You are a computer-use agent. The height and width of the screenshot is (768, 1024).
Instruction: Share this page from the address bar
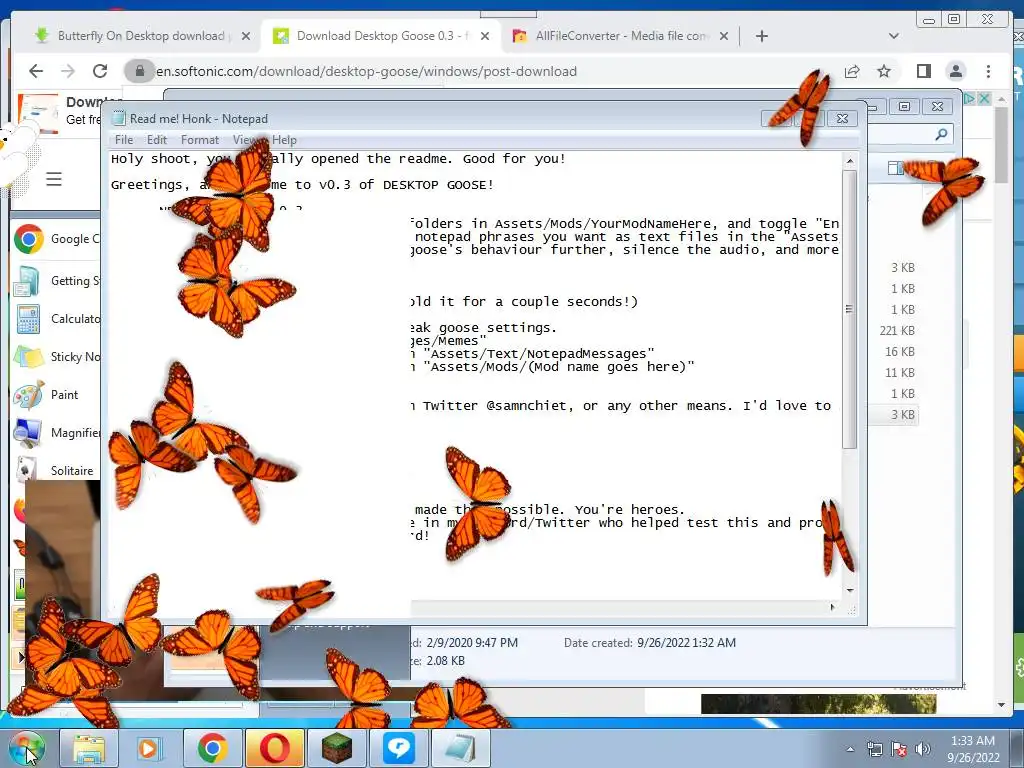coord(852,71)
